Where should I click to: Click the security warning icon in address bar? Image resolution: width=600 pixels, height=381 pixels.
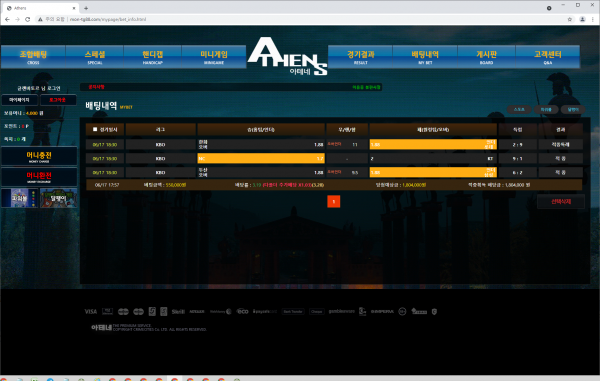pos(40,19)
